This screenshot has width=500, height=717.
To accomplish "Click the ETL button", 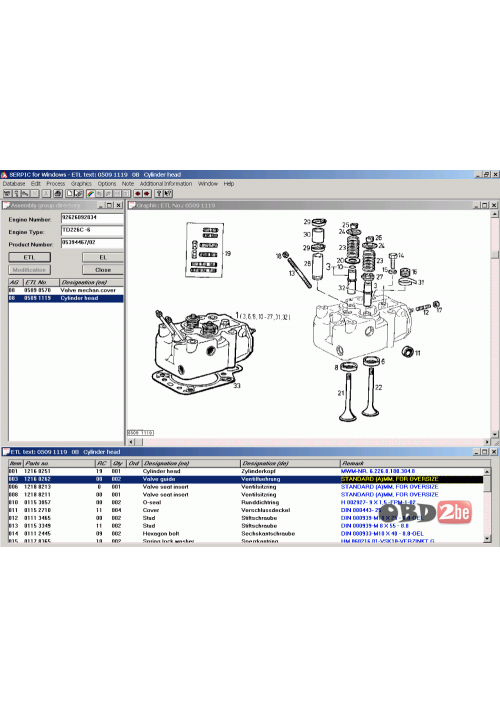I will tap(29, 257).
